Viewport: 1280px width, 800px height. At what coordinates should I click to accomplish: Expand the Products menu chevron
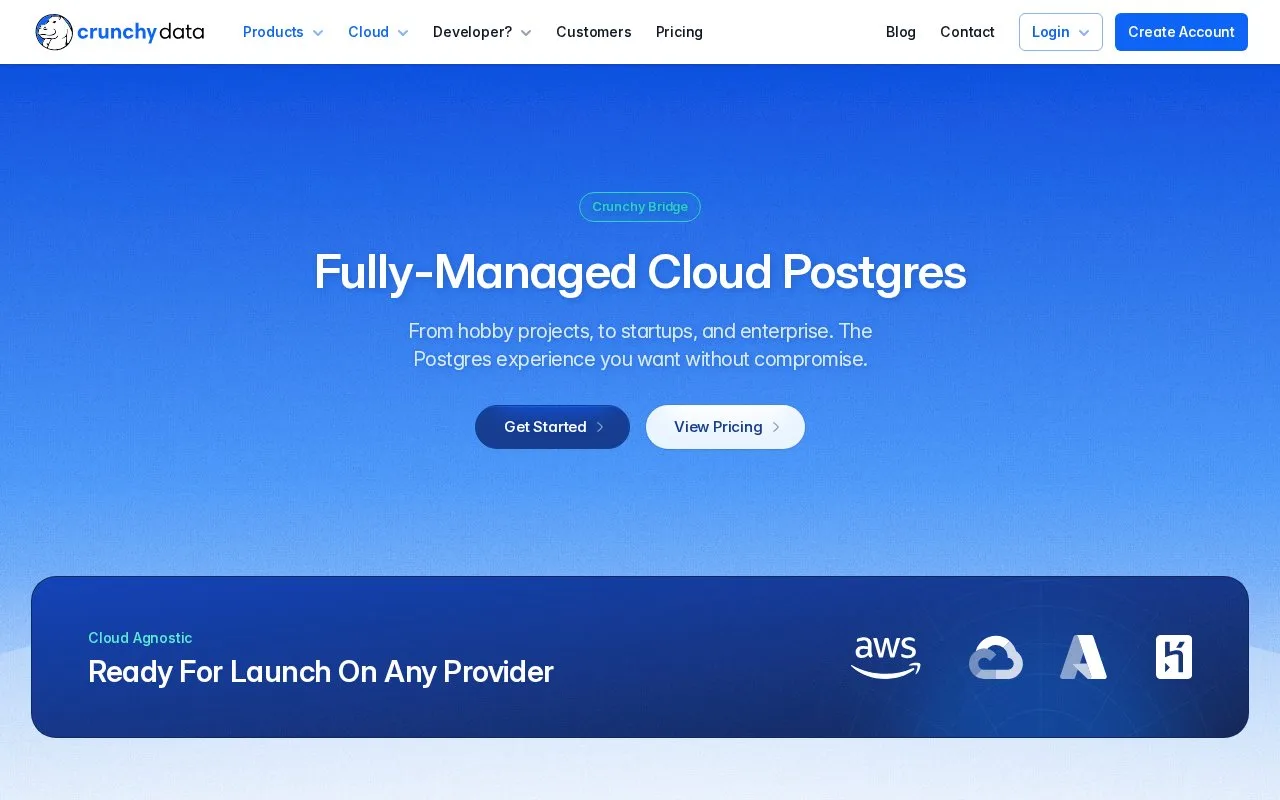(318, 33)
